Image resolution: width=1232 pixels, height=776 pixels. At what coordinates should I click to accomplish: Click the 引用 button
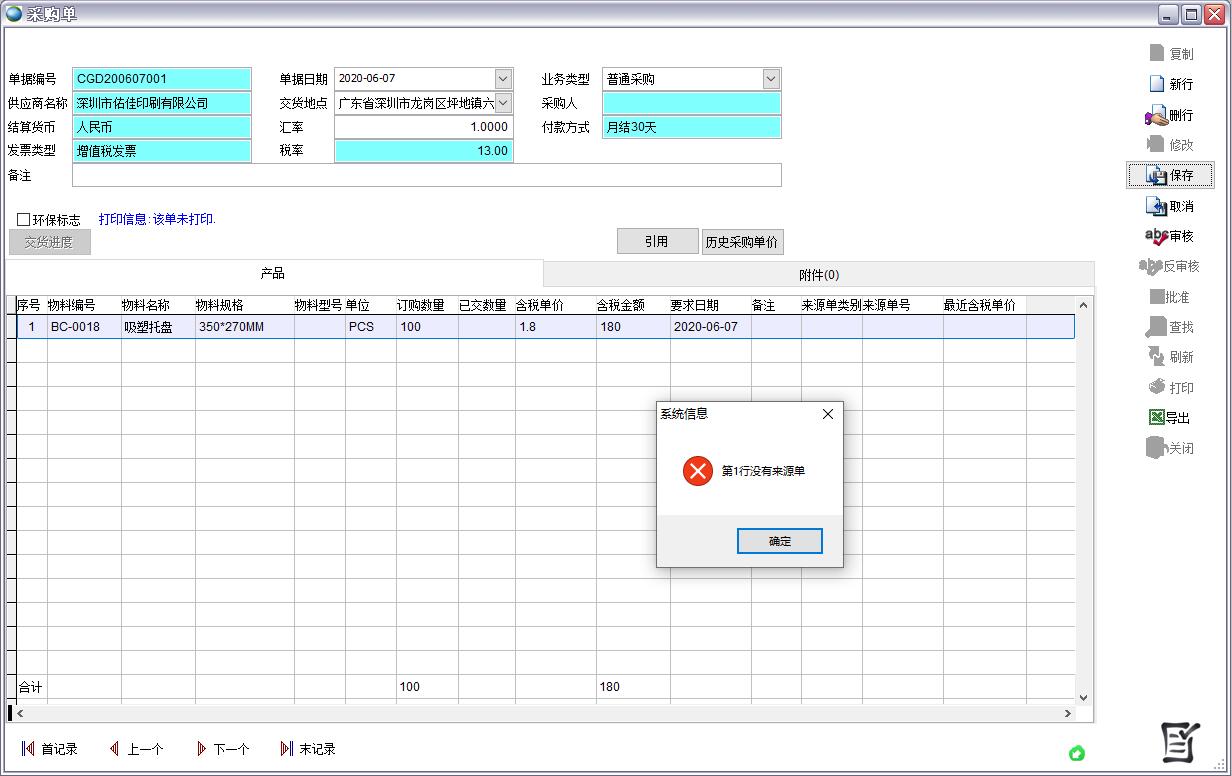click(x=656, y=242)
